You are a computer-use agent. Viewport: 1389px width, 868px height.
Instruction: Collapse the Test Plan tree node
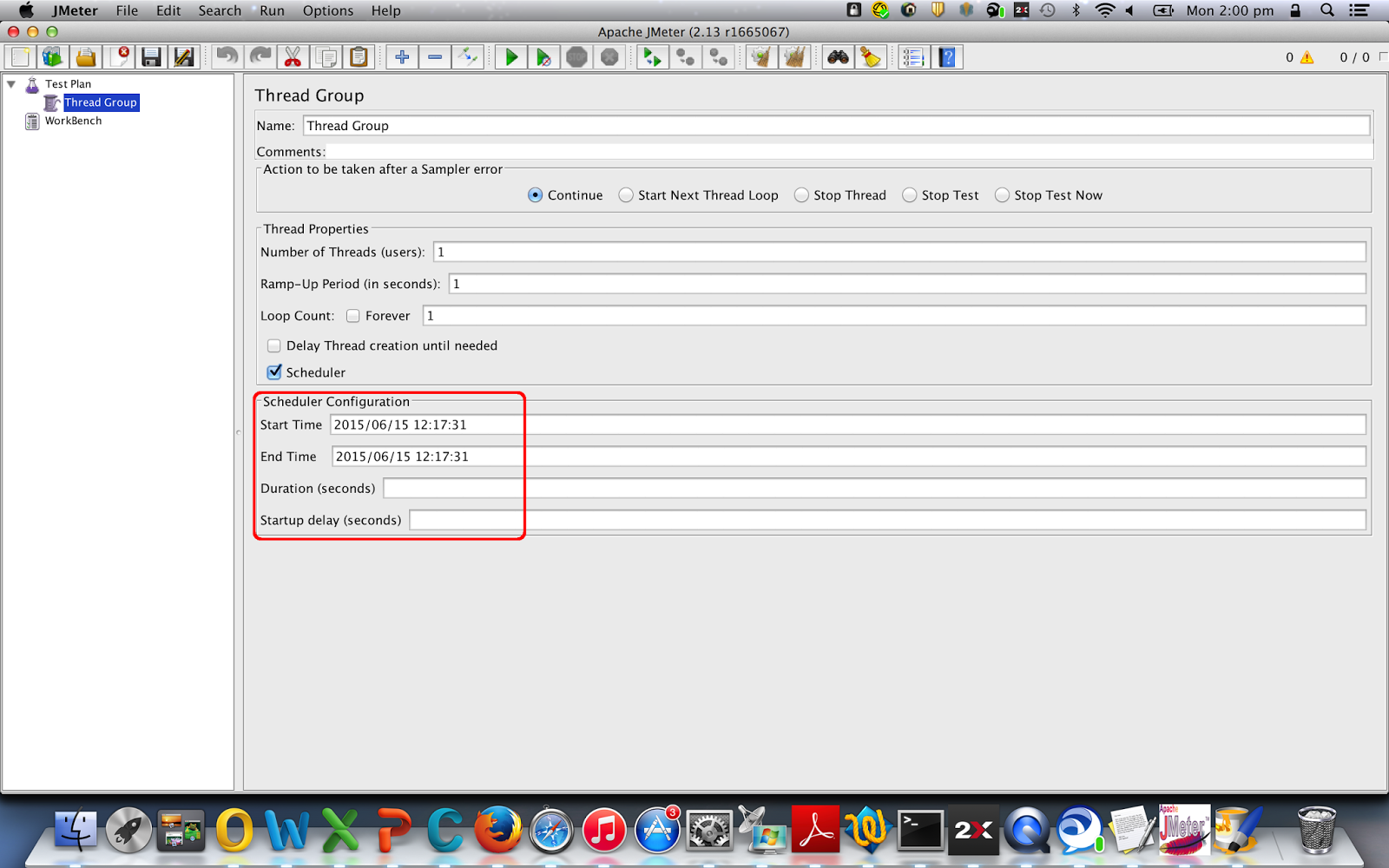11,83
